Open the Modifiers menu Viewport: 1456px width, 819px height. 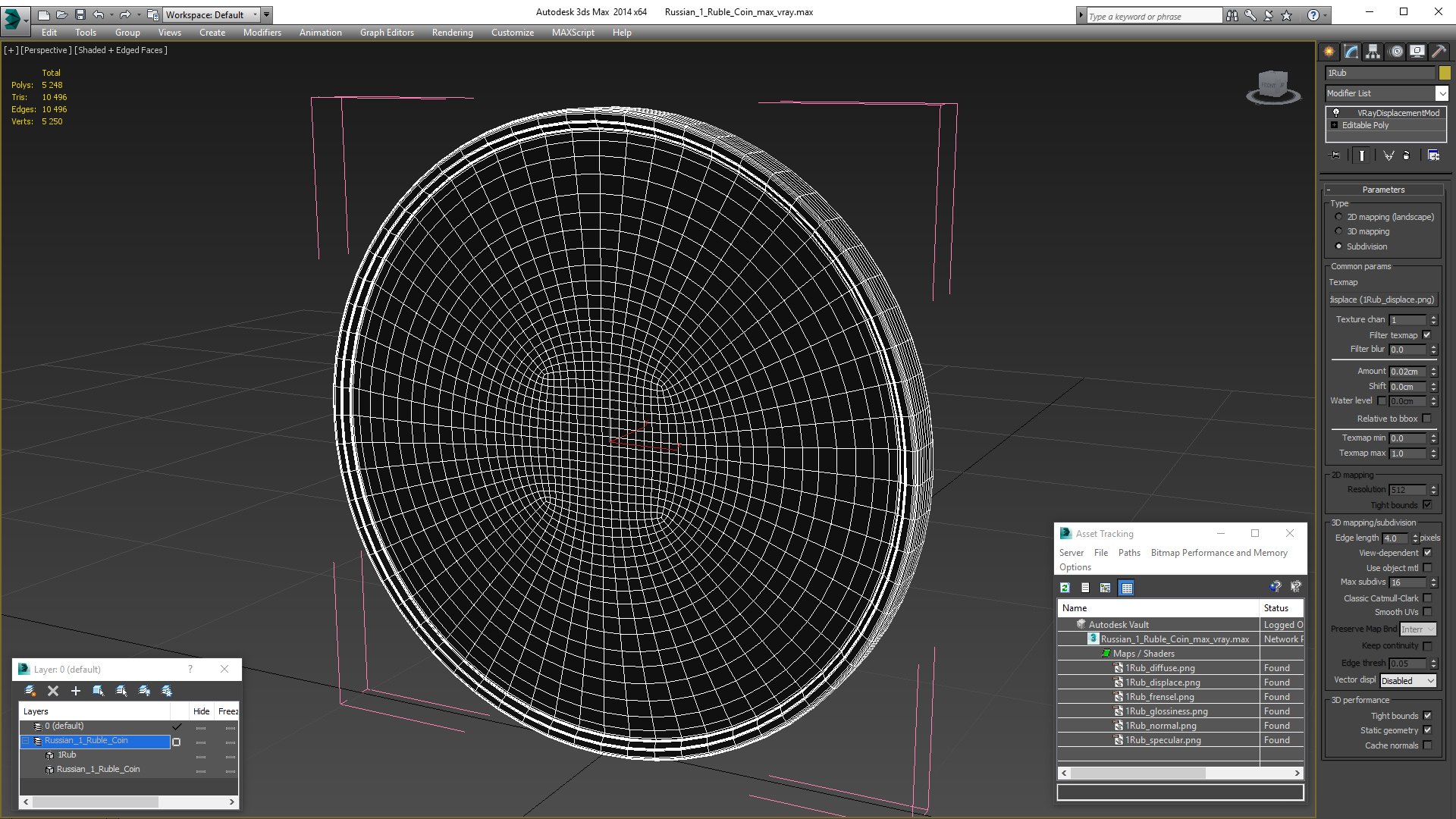pos(262,33)
